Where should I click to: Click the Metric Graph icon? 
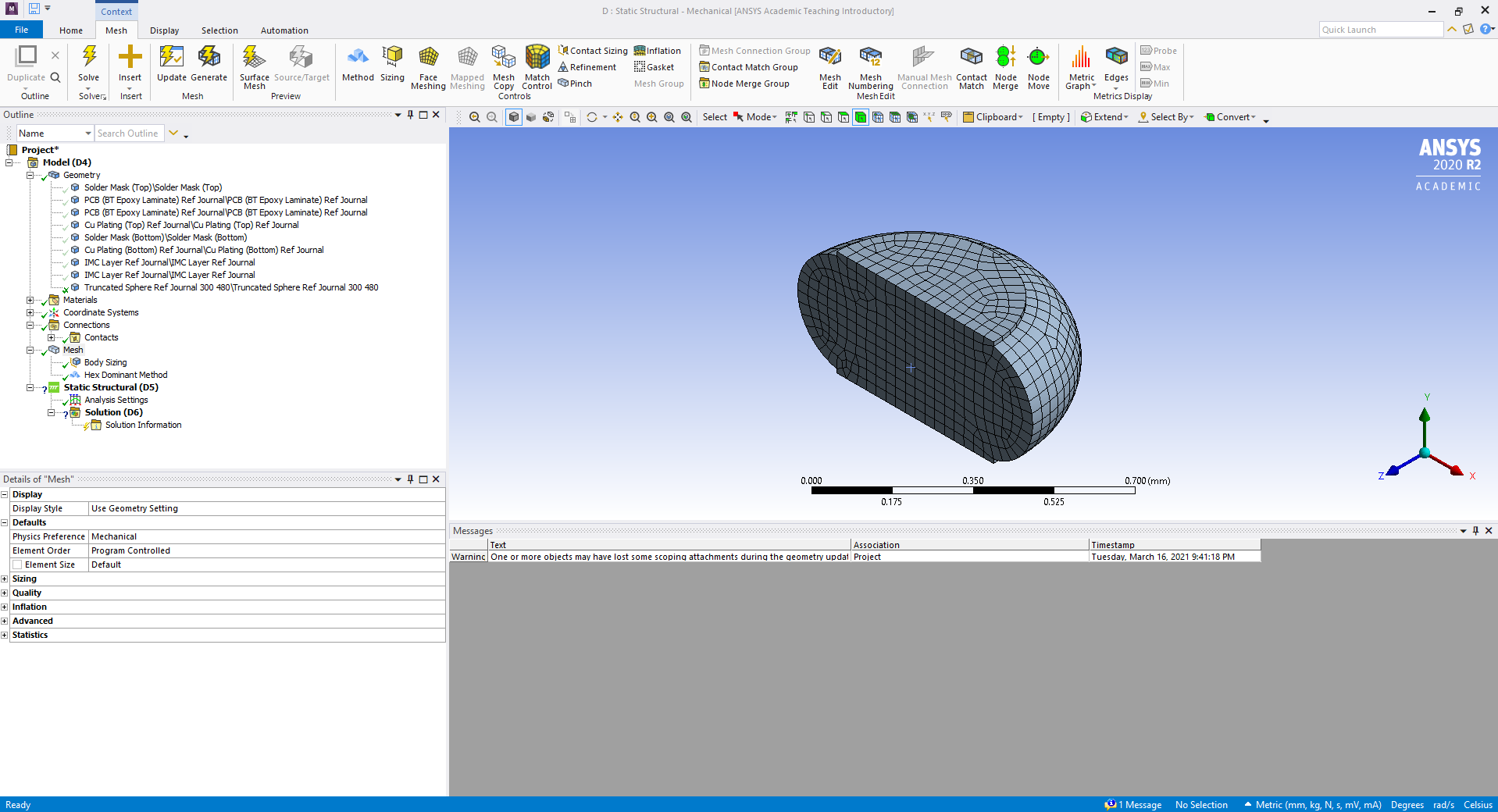(x=1080, y=66)
